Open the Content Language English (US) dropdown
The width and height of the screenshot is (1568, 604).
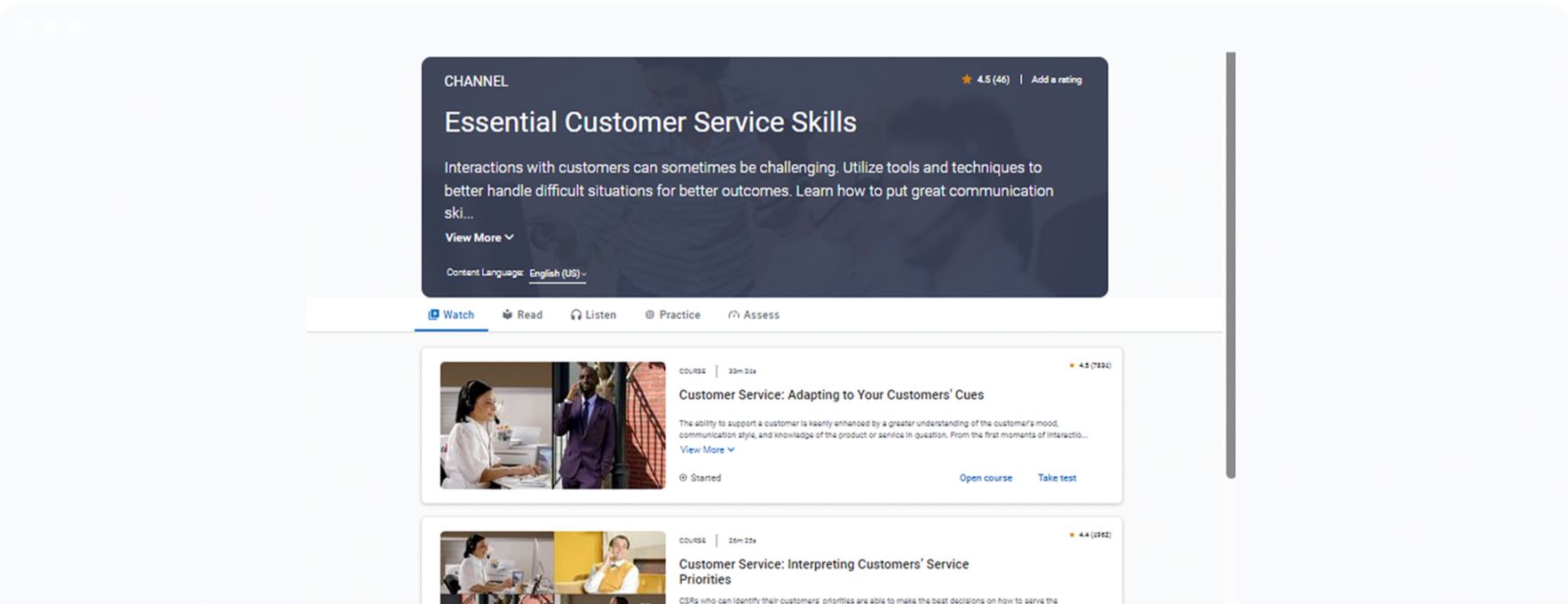(558, 274)
